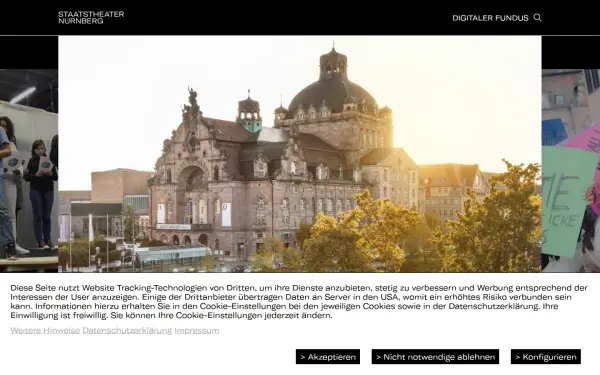Open the Weitere Hinweise link
This screenshot has width=600, height=375.
click(x=45, y=330)
